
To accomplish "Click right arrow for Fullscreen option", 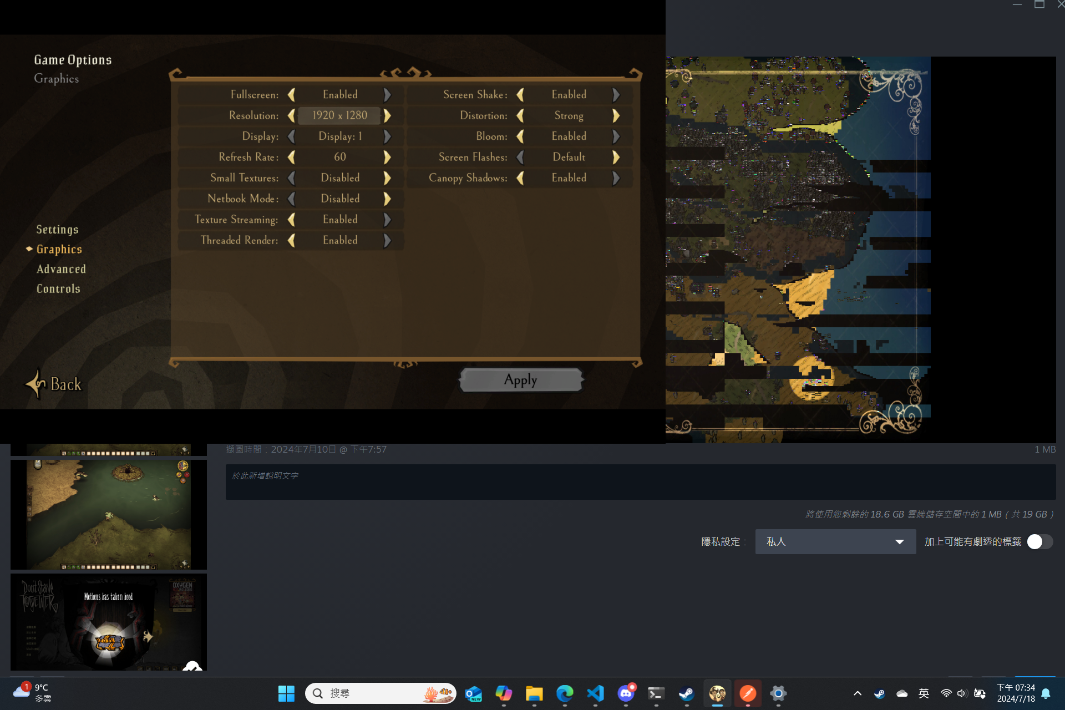I will point(387,94).
